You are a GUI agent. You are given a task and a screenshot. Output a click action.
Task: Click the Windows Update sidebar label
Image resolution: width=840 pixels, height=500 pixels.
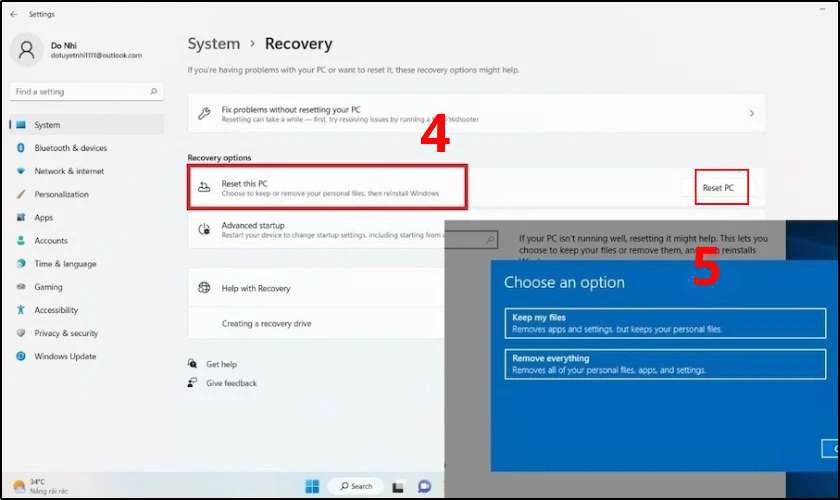65,356
